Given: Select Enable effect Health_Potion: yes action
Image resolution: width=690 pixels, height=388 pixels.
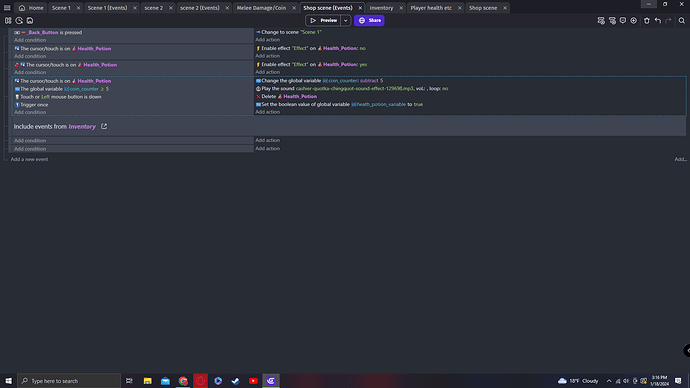Looking at the screenshot, I should (312, 64).
